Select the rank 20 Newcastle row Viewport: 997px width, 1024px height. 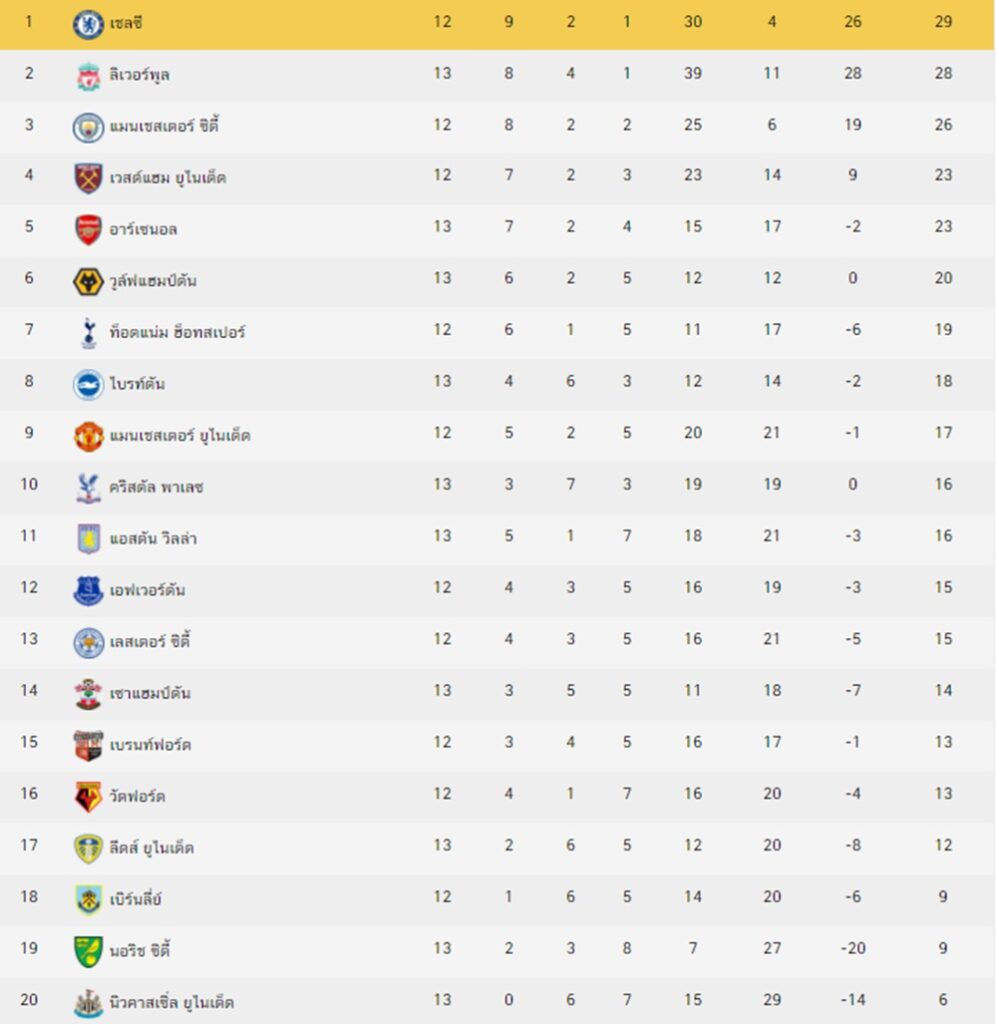point(498,1000)
